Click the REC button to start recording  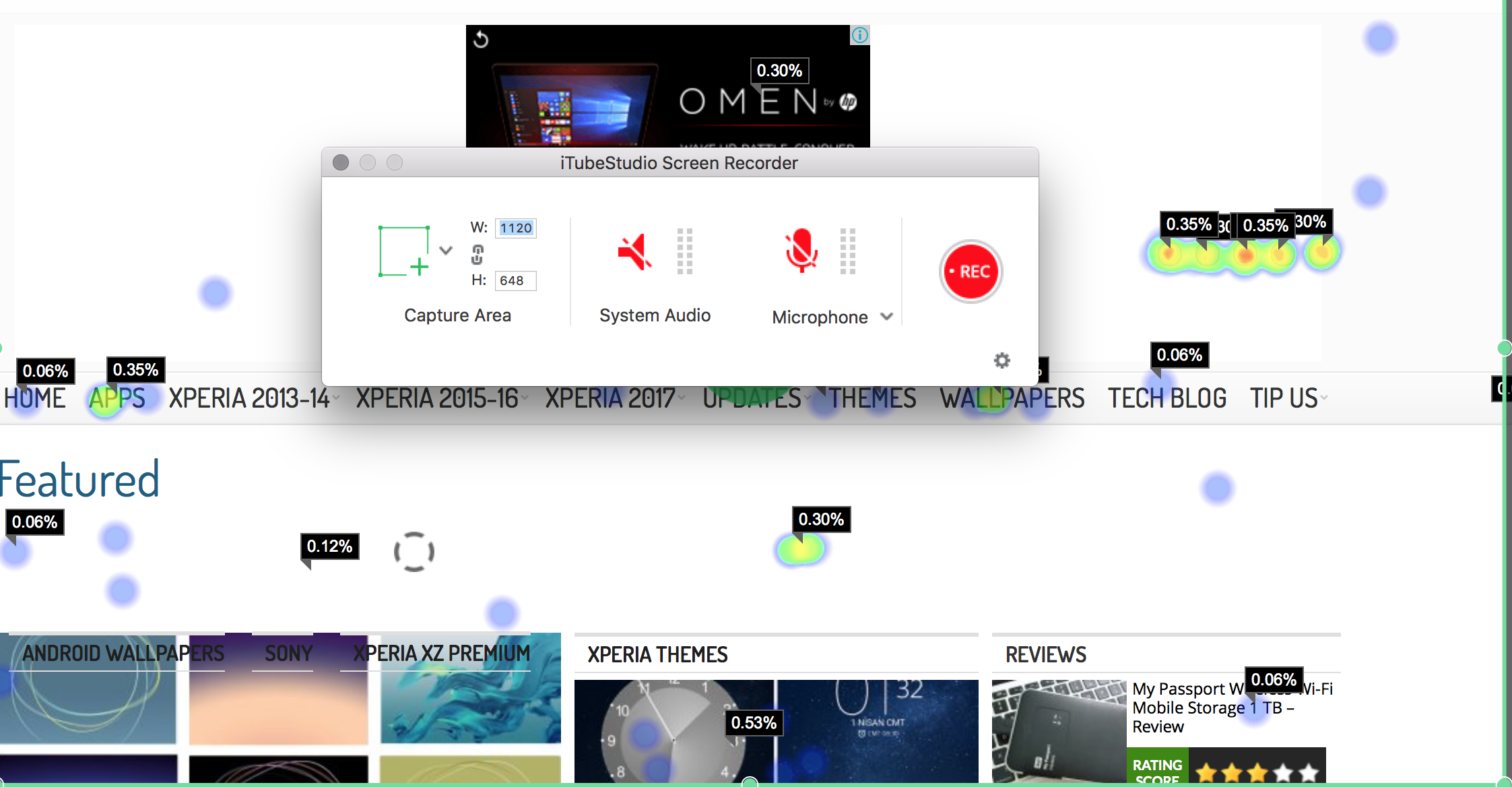(x=968, y=272)
